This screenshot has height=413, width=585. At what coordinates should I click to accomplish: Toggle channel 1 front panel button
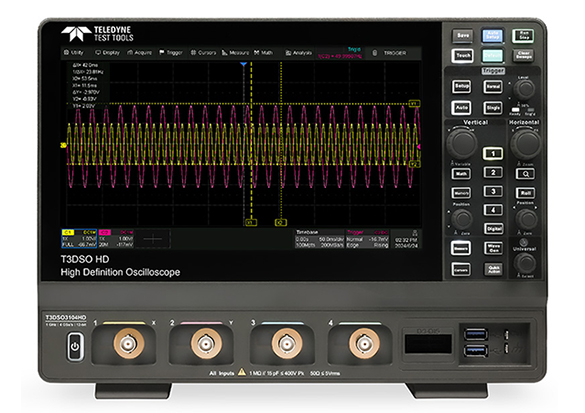coord(493,153)
